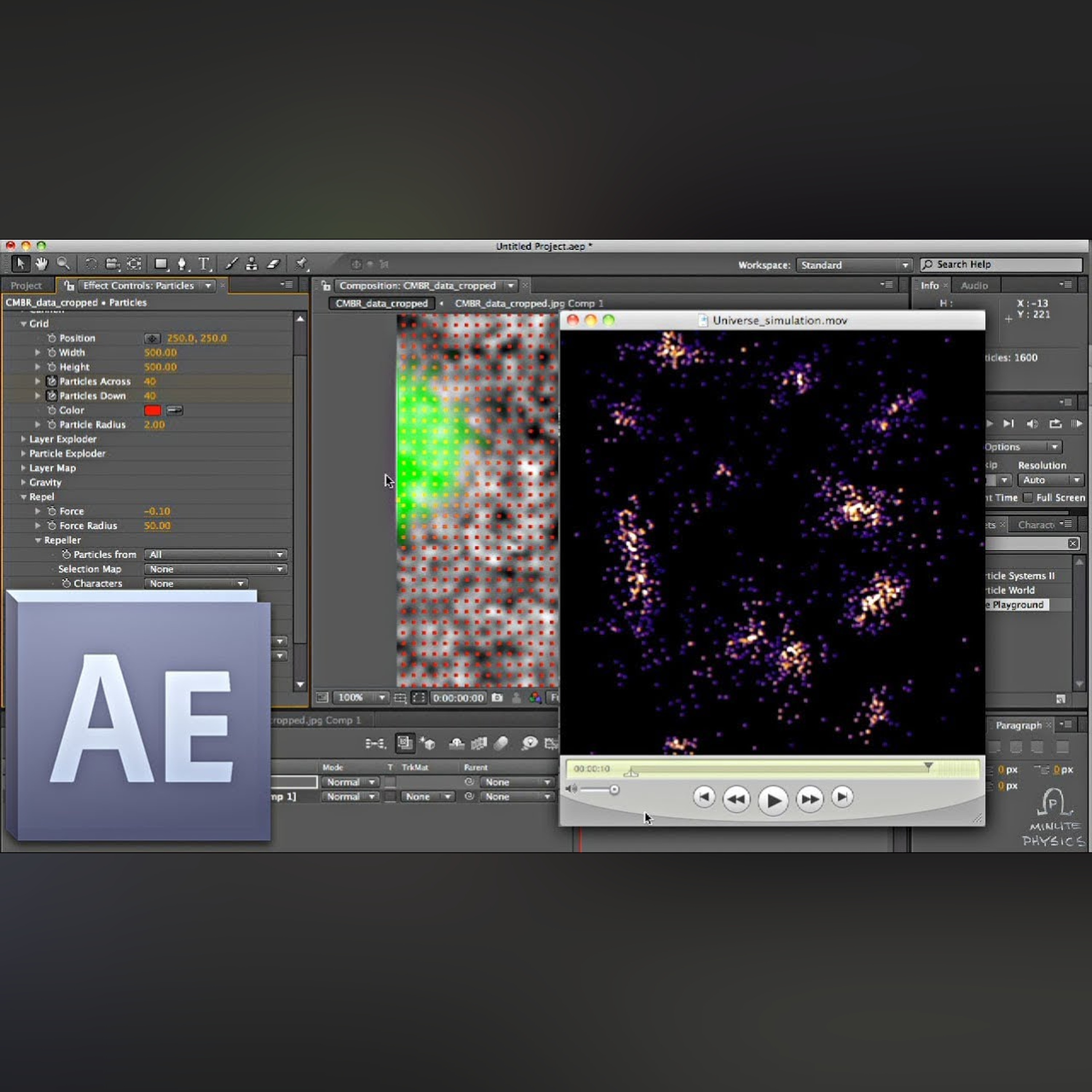1092x1092 pixels.
Task: Click the show channel color icon
Action: click(535, 698)
